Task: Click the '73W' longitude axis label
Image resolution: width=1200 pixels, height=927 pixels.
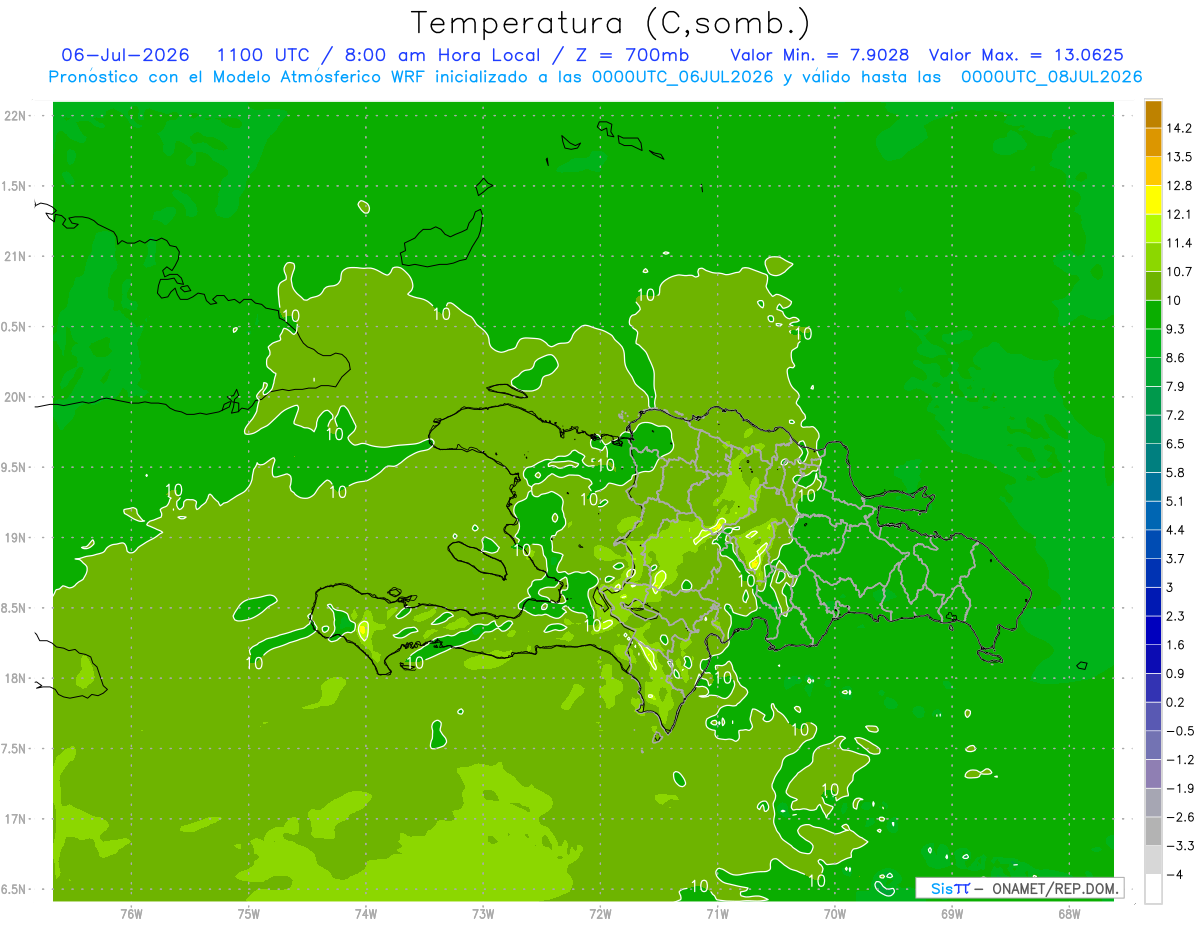Action: 483,914
